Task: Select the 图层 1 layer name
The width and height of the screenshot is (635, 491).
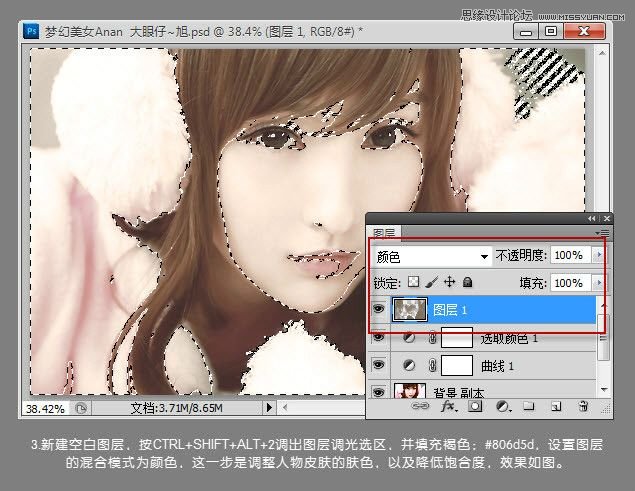Action: [450, 310]
